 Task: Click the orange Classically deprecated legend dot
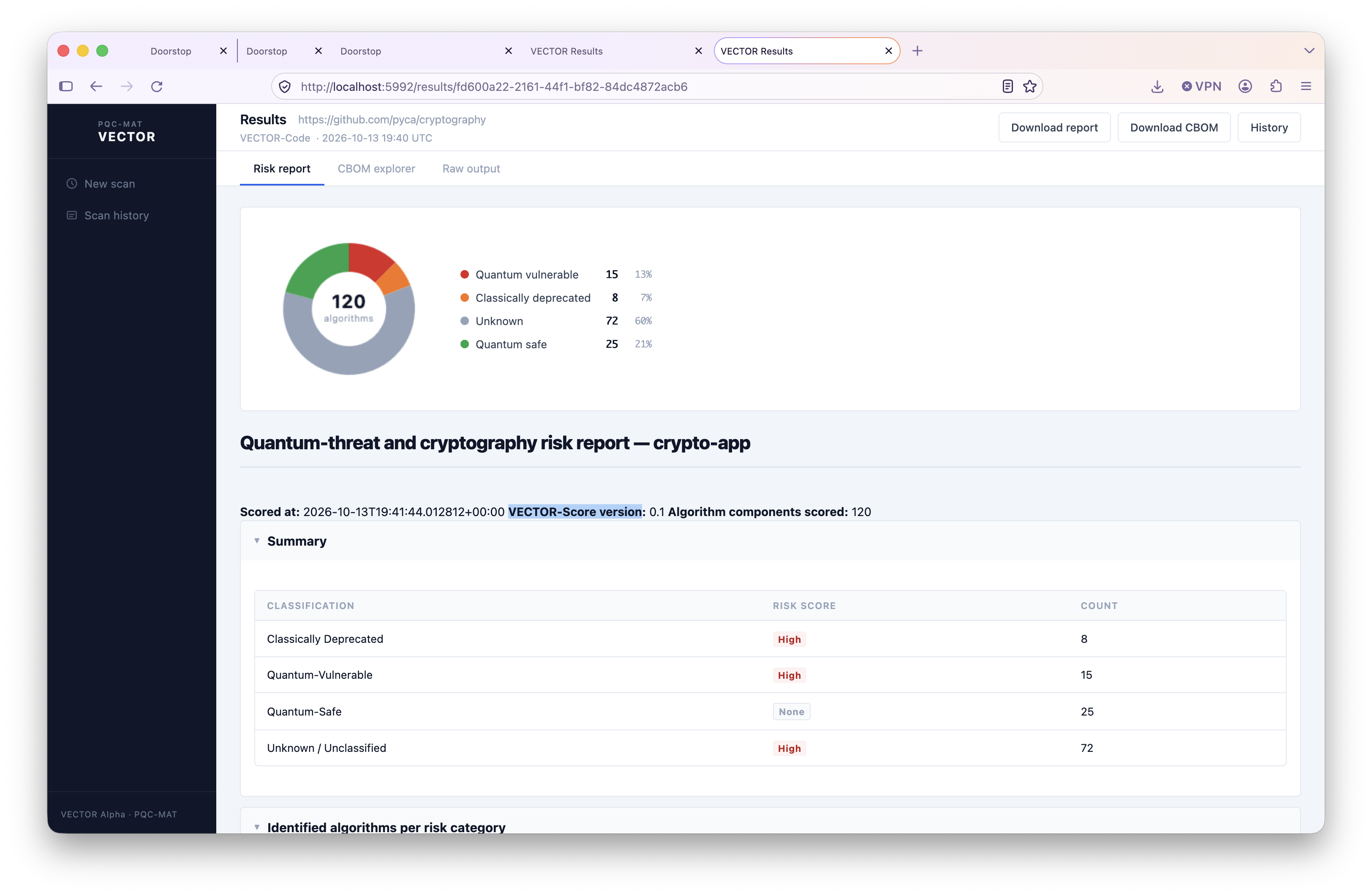pos(465,297)
